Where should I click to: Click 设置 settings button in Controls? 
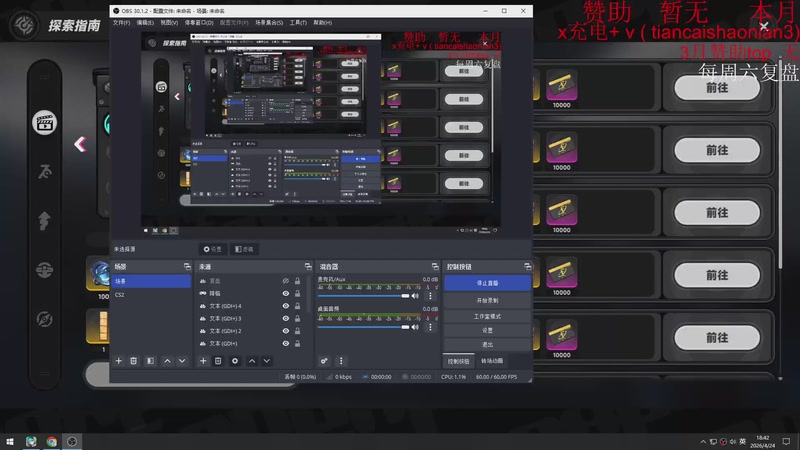(487, 331)
